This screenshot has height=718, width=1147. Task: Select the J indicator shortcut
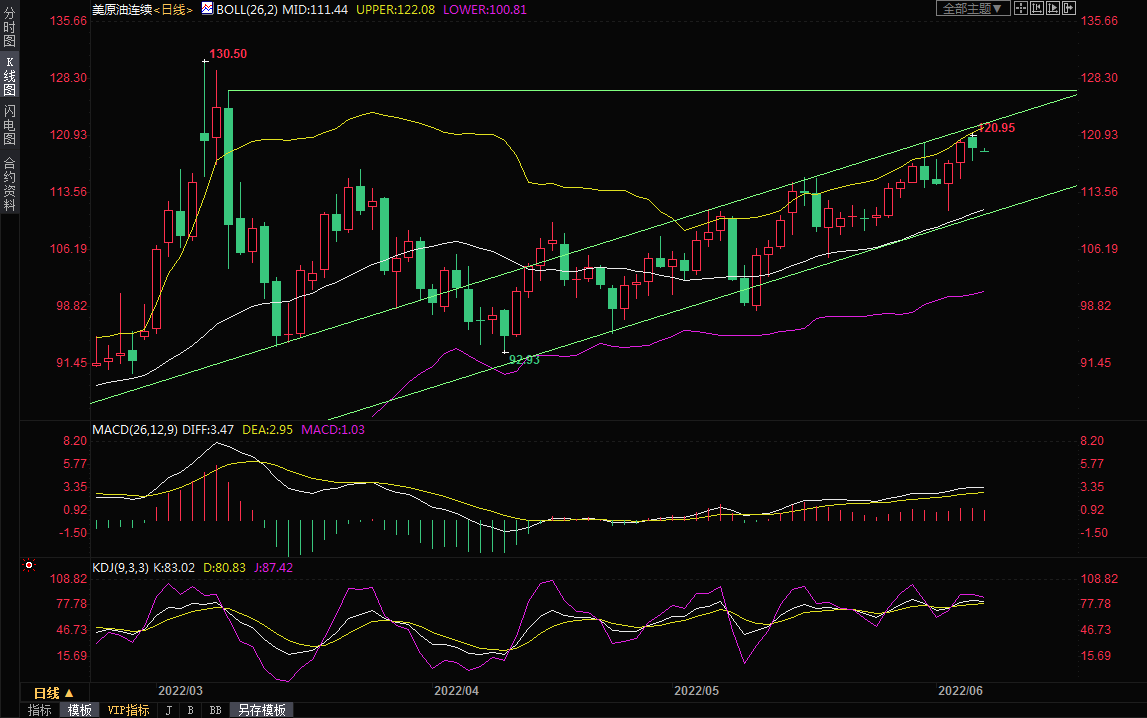(x=168, y=710)
